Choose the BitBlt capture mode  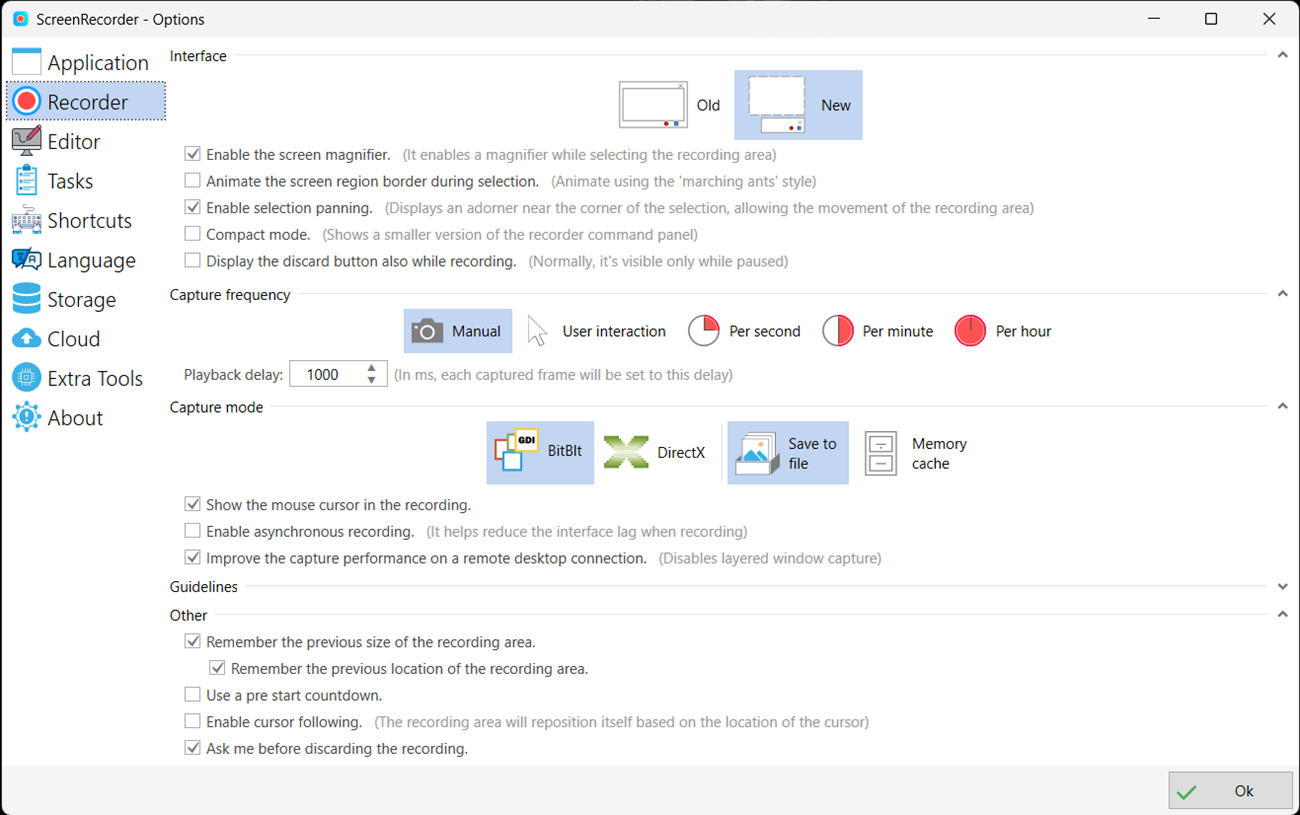coord(540,452)
